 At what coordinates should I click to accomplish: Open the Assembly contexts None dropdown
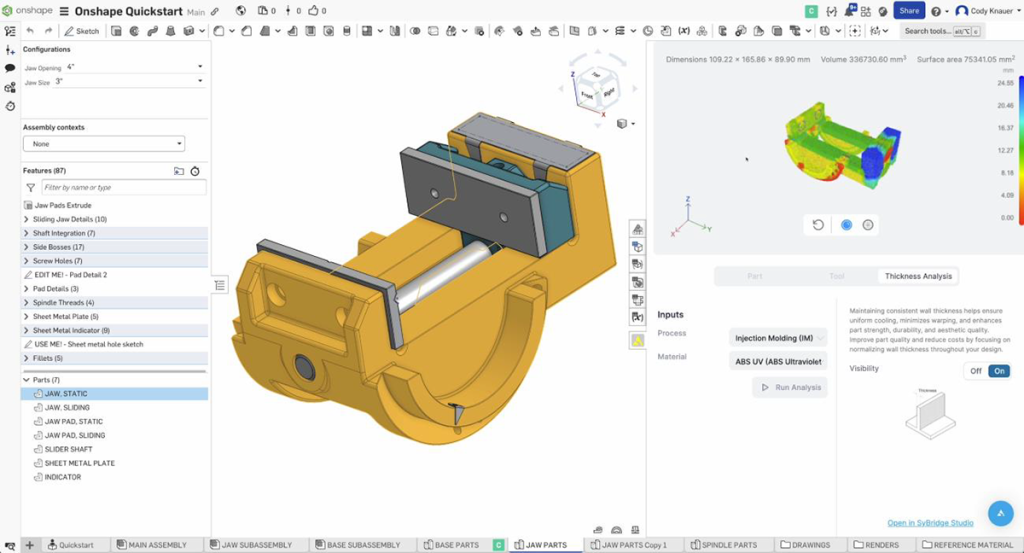tap(104, 144)
